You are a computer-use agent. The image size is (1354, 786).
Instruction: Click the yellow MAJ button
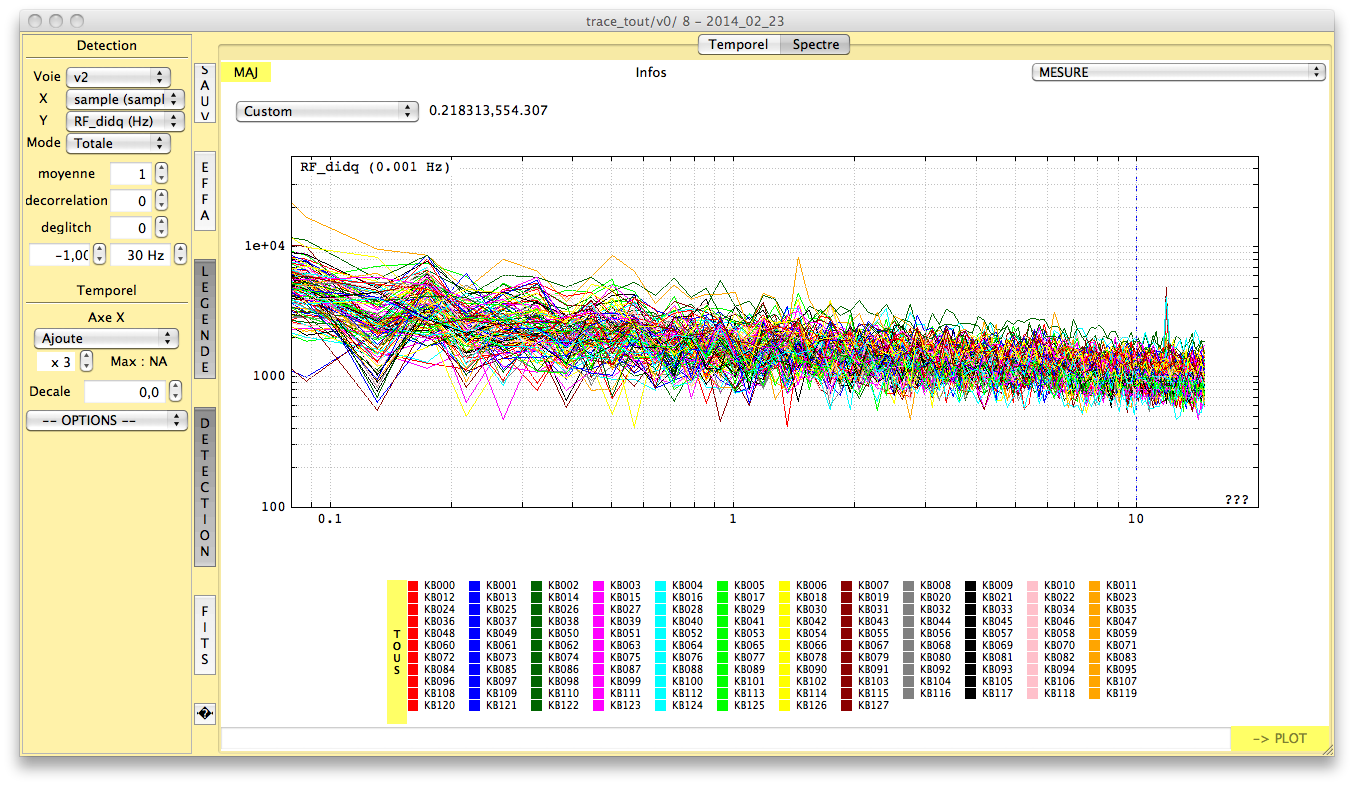(246, 72)
